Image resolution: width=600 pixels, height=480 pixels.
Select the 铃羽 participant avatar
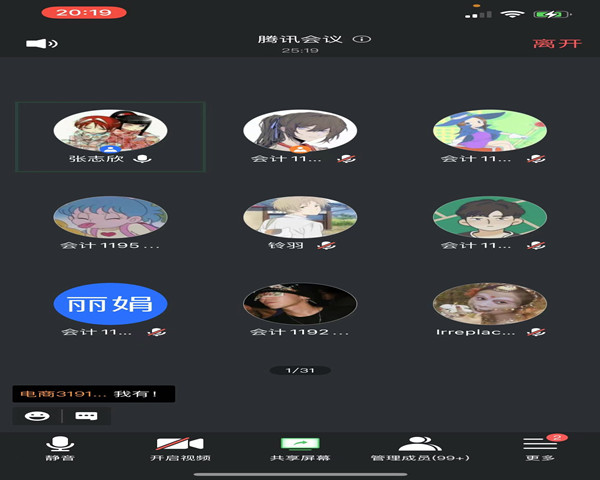coord(300,215)
